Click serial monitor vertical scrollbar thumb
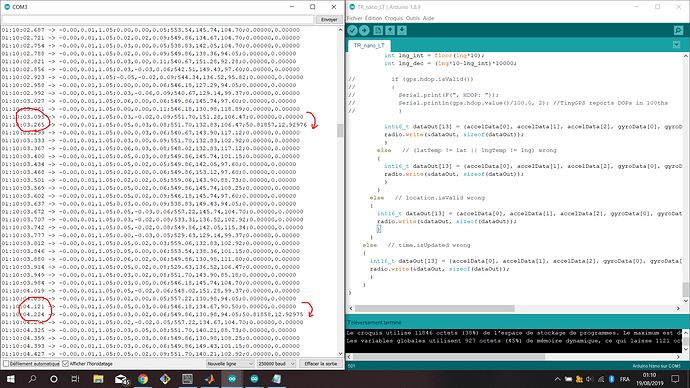The height and width of the screenshot is (388, 690). coord(340,131)
